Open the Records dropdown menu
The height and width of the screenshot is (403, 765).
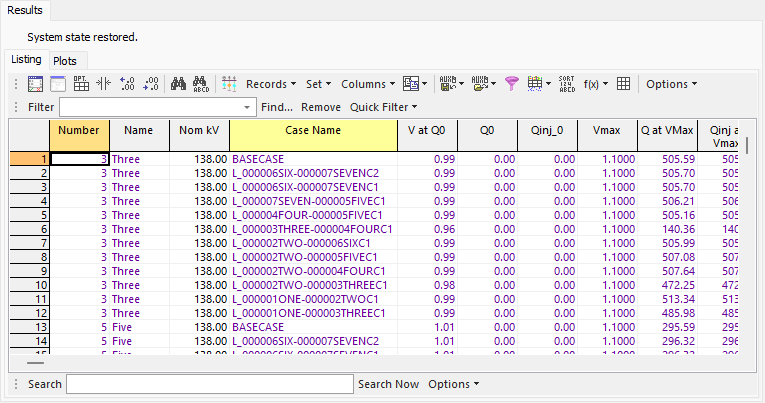click(271, 84)
